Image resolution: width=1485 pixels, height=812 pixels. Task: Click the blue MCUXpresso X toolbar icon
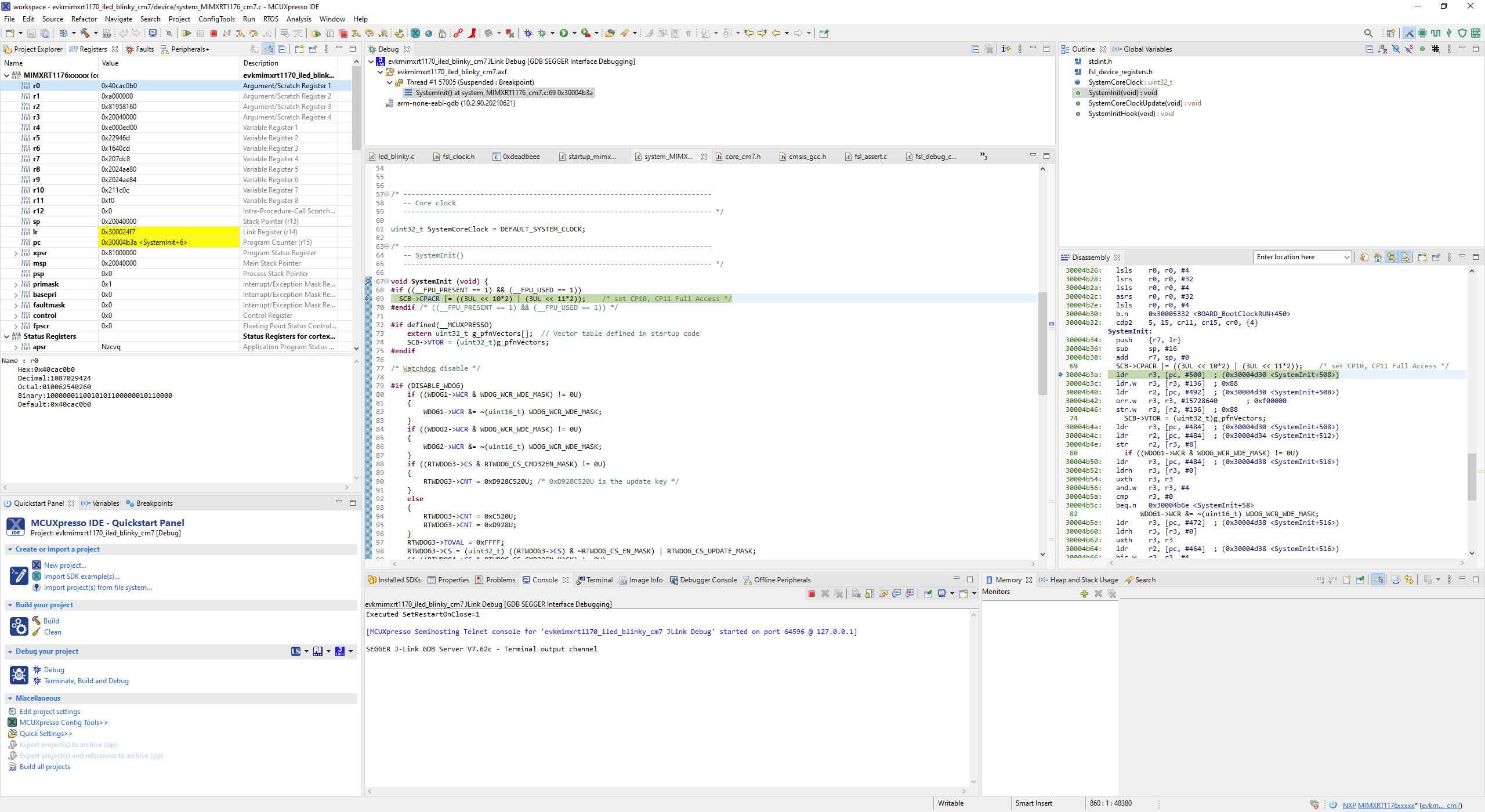coord(415,34)
